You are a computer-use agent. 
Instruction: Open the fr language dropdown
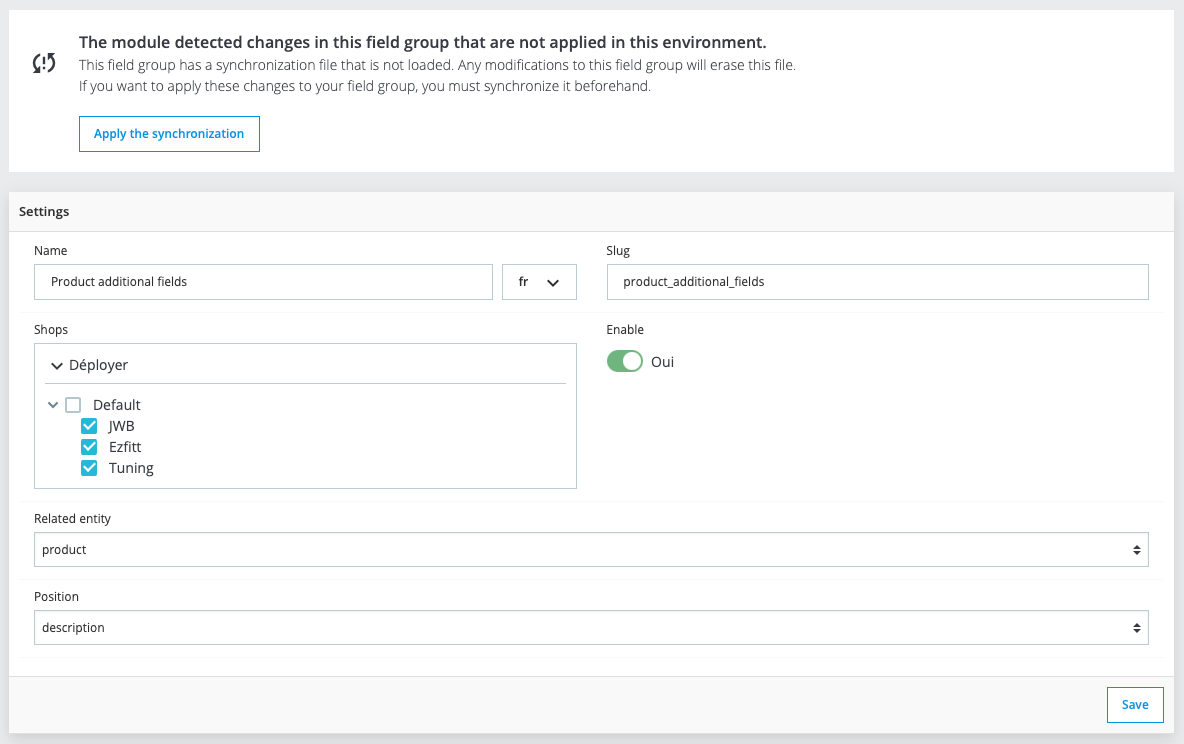[539, 282]
